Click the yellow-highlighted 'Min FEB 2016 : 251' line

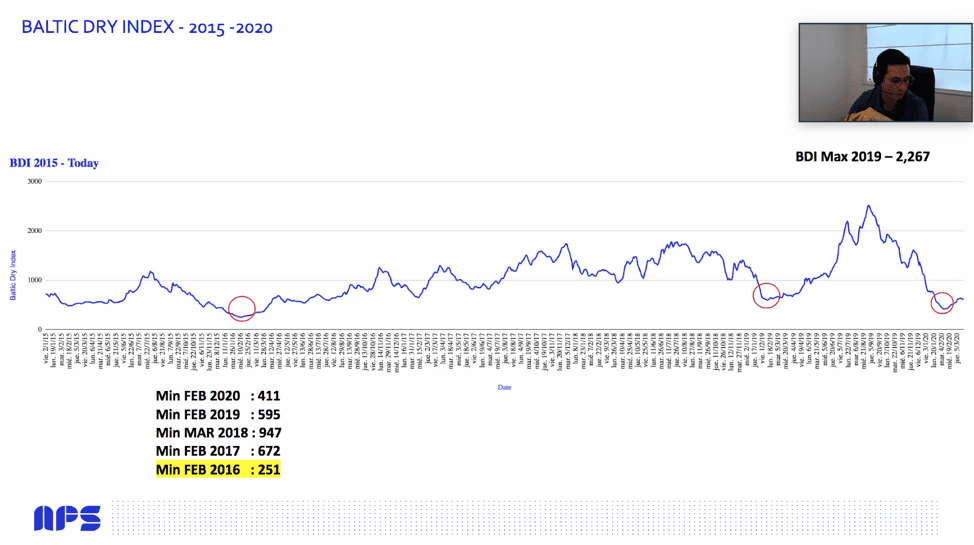pyautogui.click(x=218, y=468)
